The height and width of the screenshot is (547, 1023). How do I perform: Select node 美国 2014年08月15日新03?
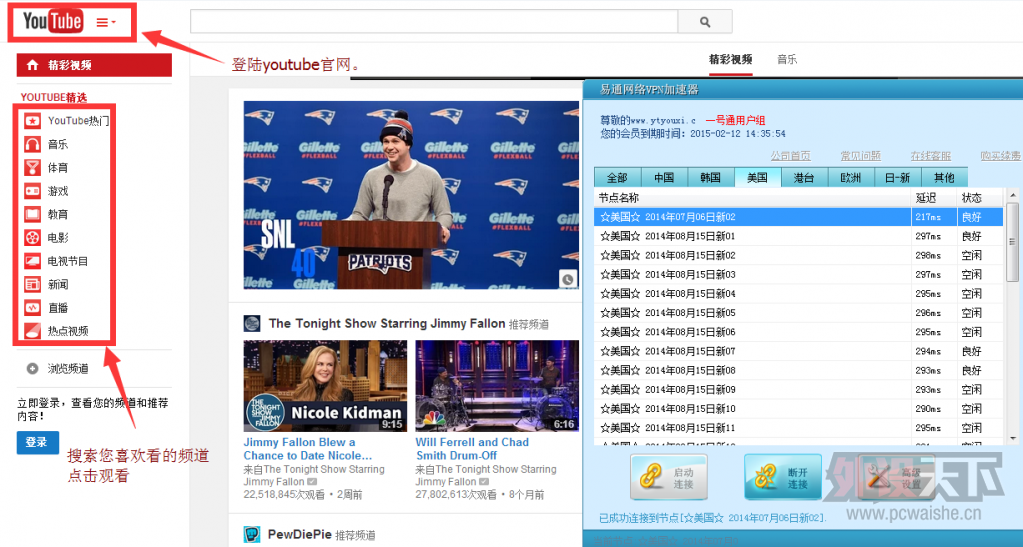(799, 275)
